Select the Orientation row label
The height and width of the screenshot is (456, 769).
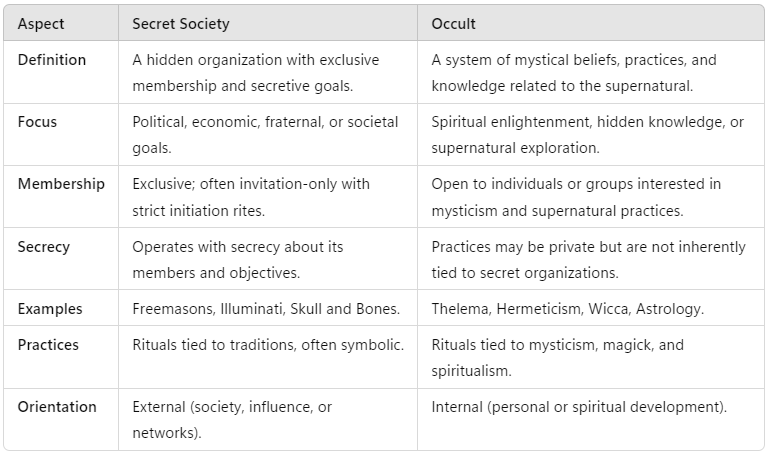(x=57, y=407)
